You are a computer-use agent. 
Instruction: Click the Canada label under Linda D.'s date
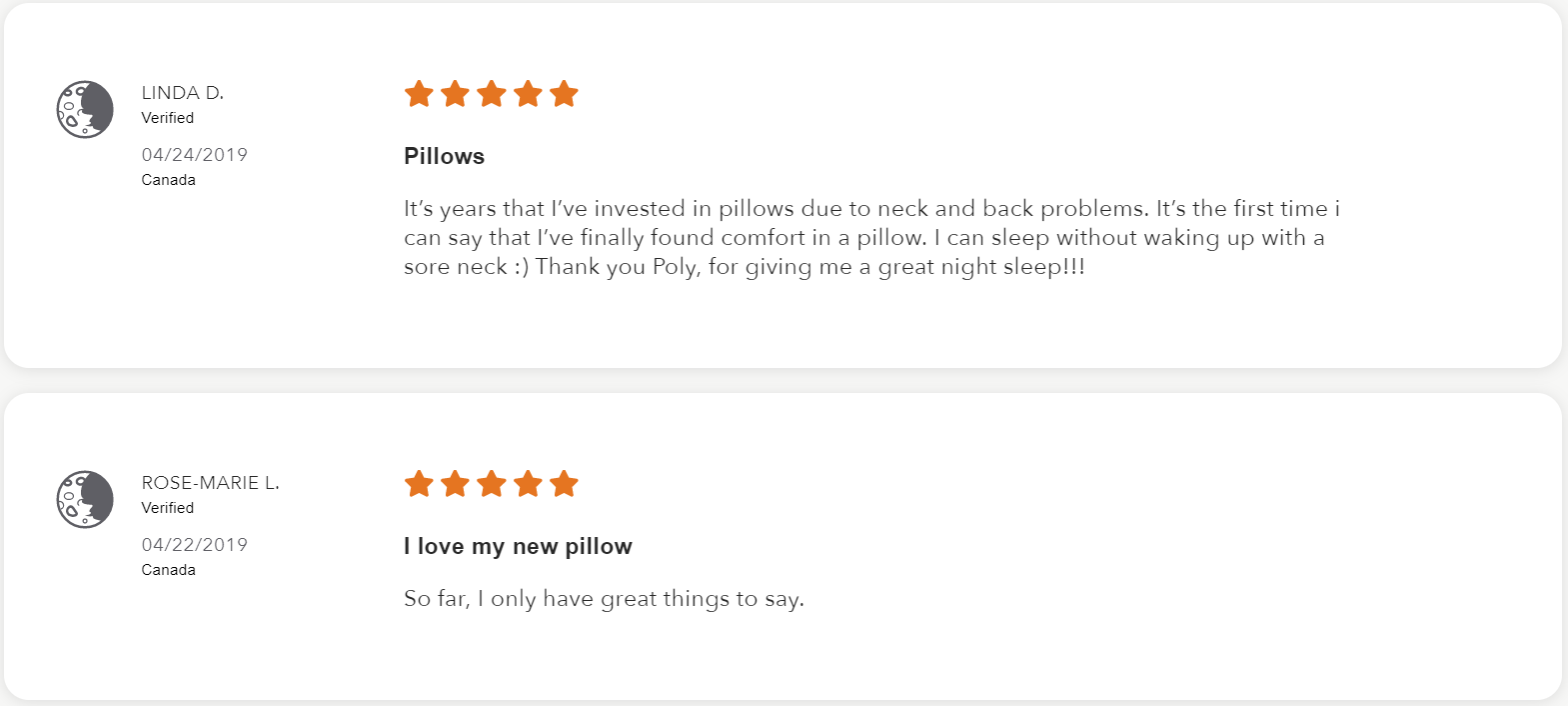[x=169, y=180]
